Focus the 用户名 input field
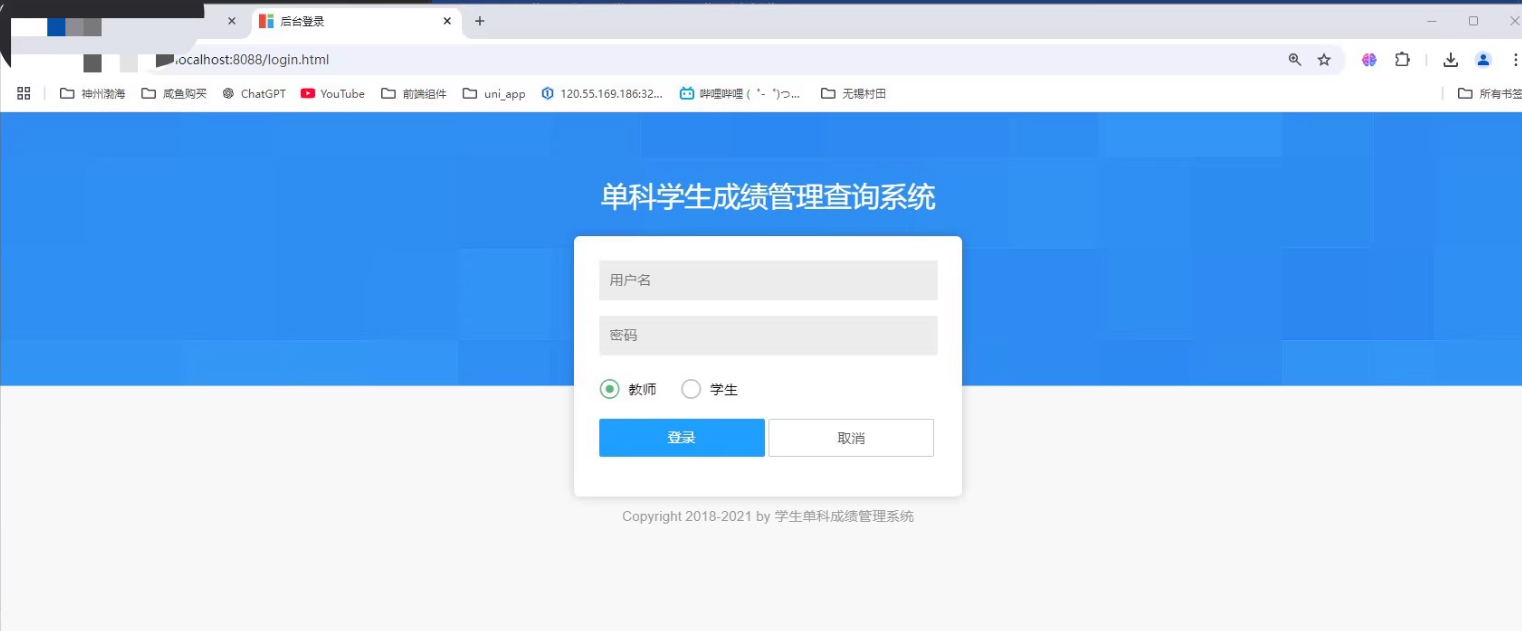Screen dimensions: 1522x631 click(768, 280)
